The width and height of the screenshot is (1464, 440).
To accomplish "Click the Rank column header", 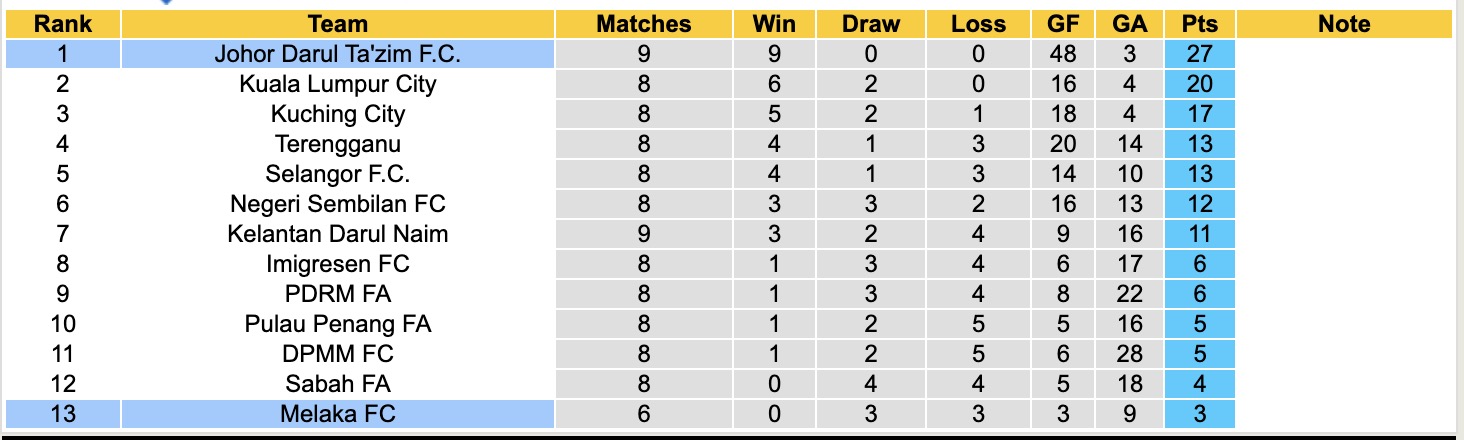I will tap(63, 24).
